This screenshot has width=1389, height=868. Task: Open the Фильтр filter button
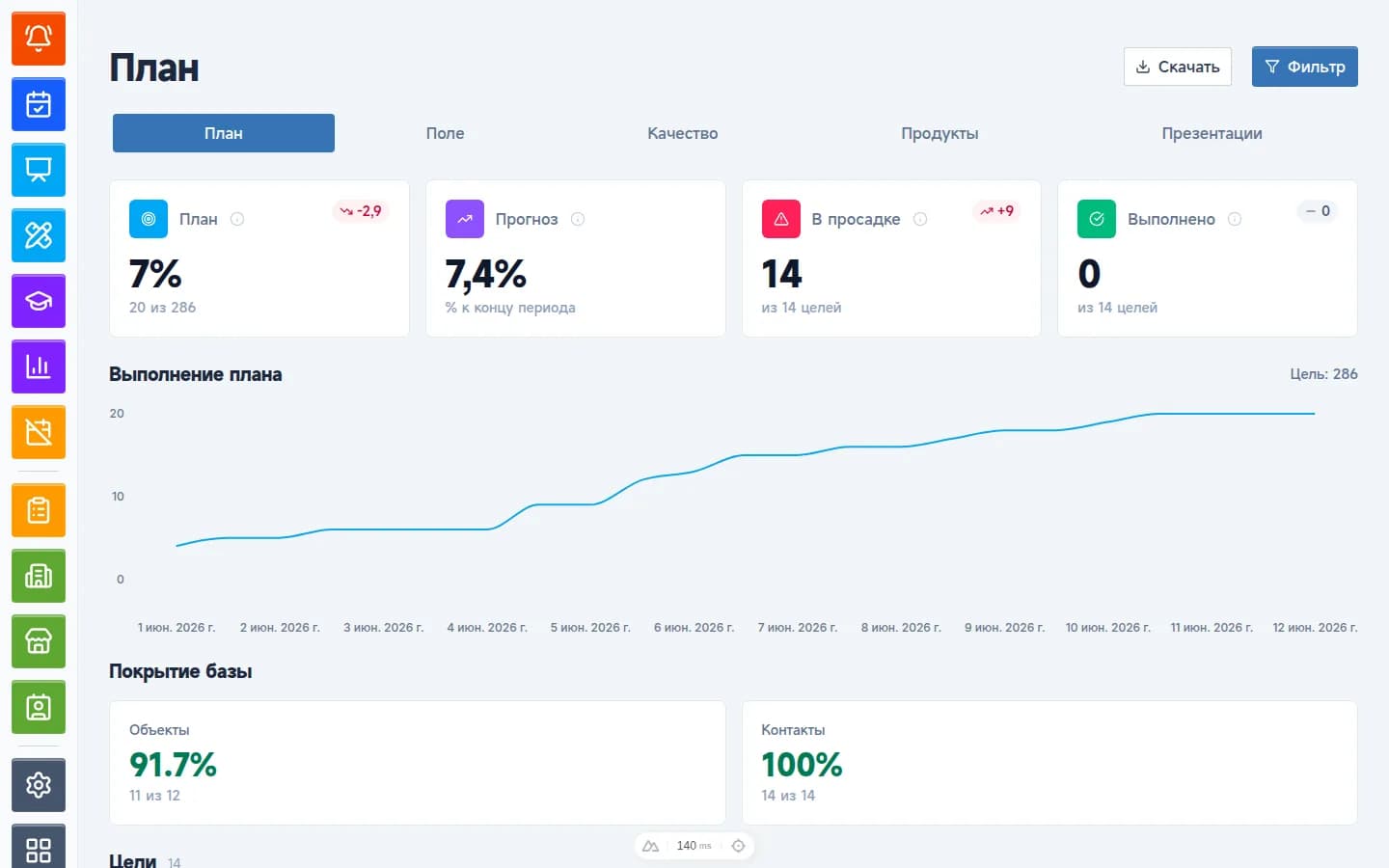(x=1305, y=67)
